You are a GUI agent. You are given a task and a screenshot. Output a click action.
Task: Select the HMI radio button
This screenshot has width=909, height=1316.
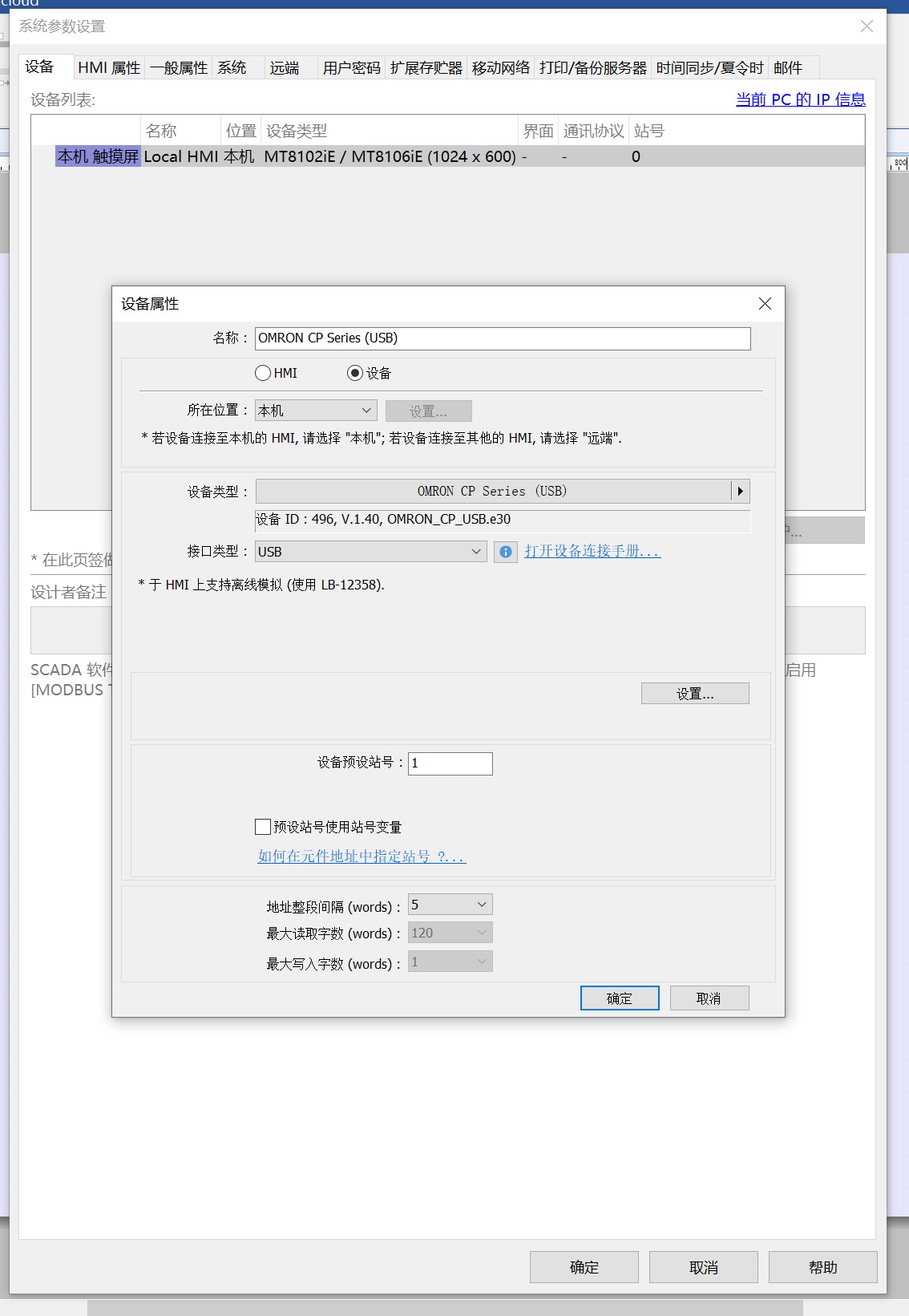point(263,373)
